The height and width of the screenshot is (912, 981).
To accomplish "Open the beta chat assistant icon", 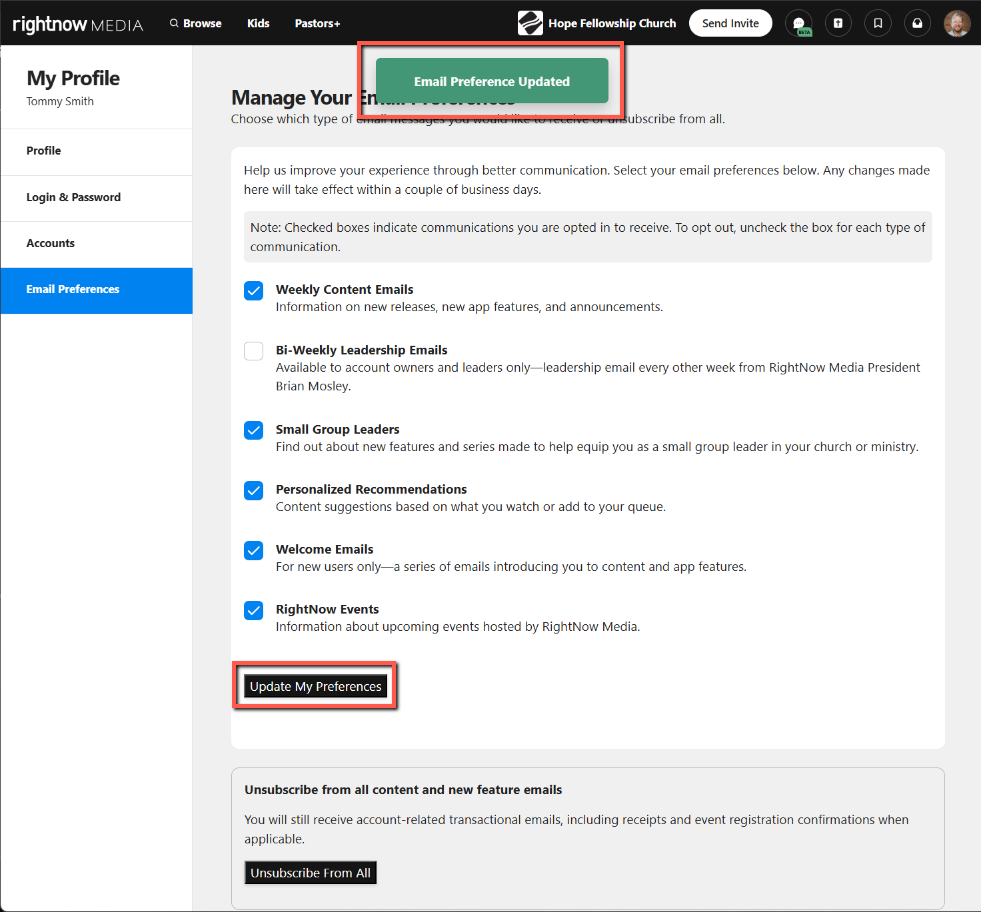I will (x=798, y=23).
